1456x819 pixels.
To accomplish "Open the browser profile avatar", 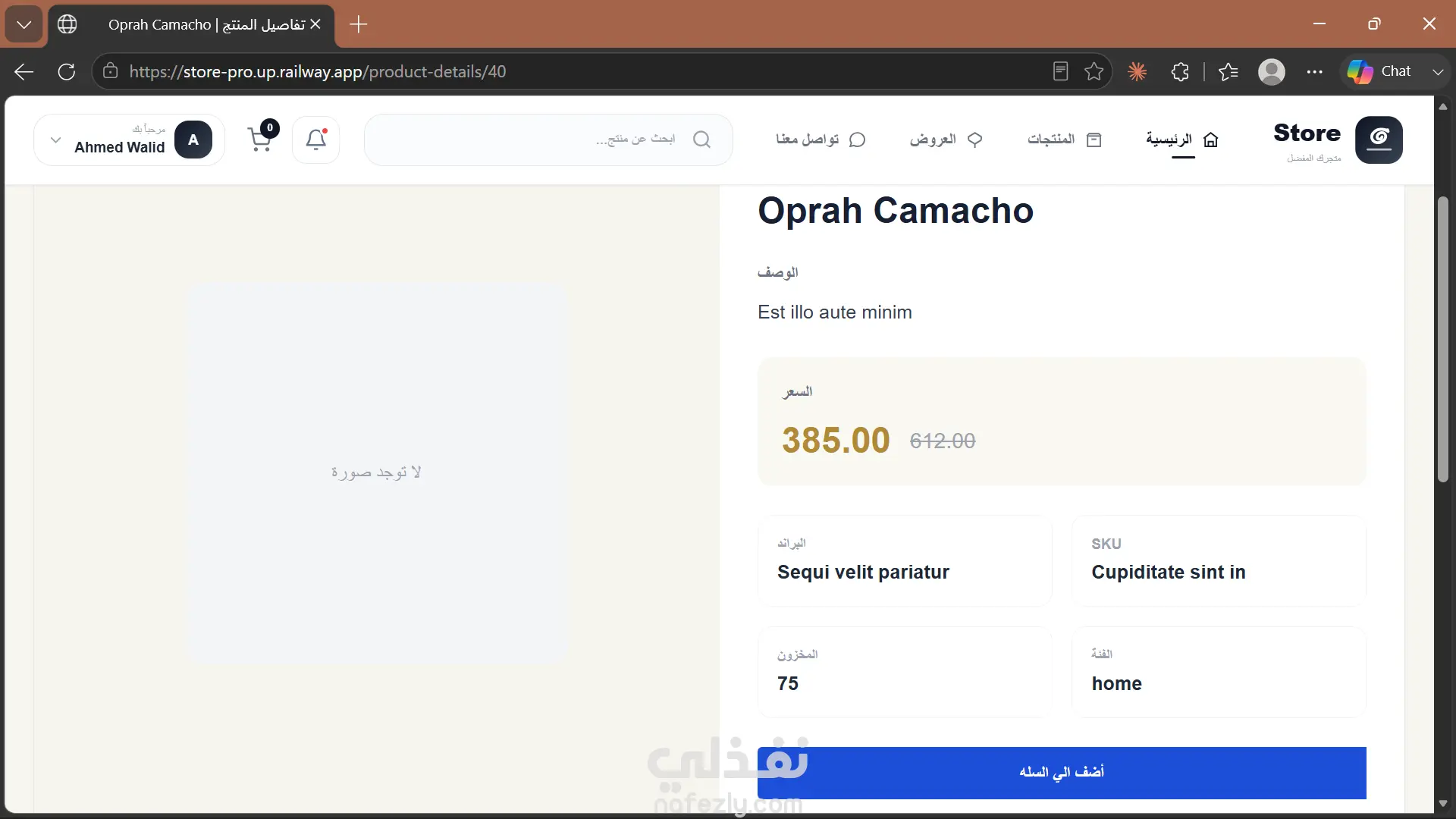I will pyautogui.click(x=1272, y=71).
